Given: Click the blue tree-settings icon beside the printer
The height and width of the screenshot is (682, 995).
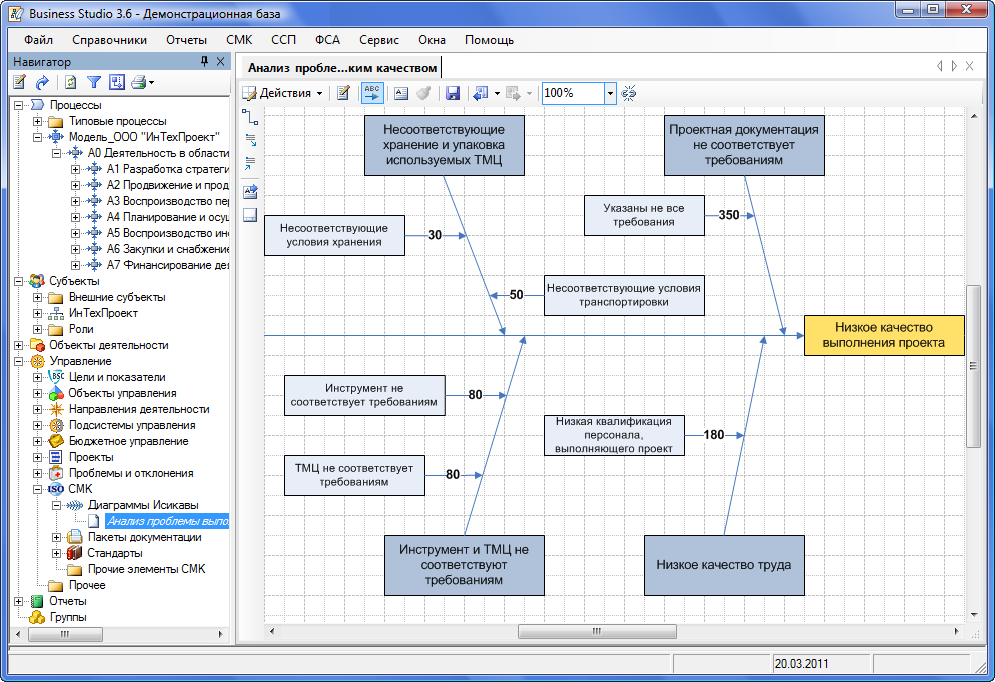Looking at the screenshot, I should click(x=117, y=82).
